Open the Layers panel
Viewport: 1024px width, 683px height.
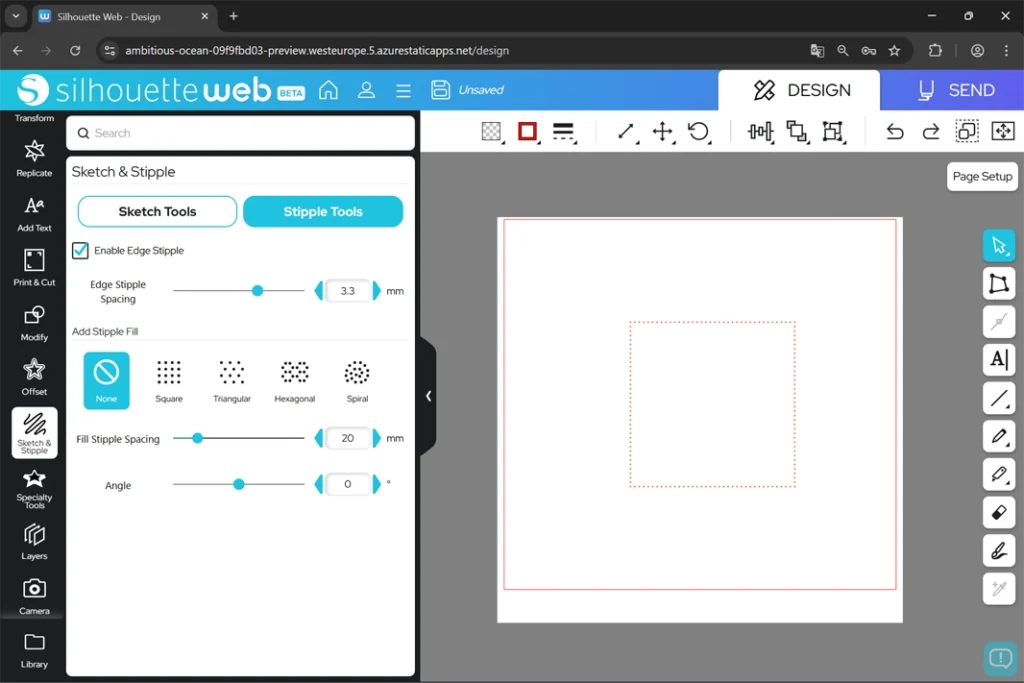pyautogui.click(x=34, y=541)
